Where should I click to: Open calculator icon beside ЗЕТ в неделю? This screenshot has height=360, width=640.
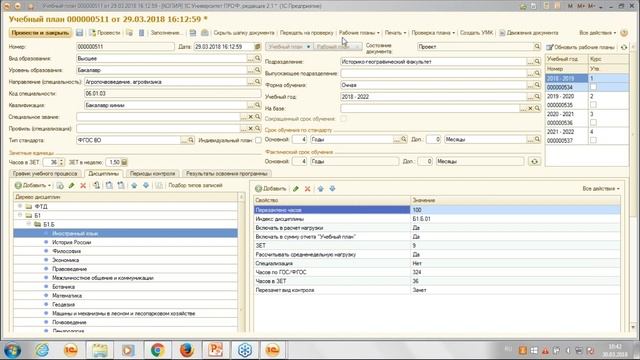(x=124, y=162)
